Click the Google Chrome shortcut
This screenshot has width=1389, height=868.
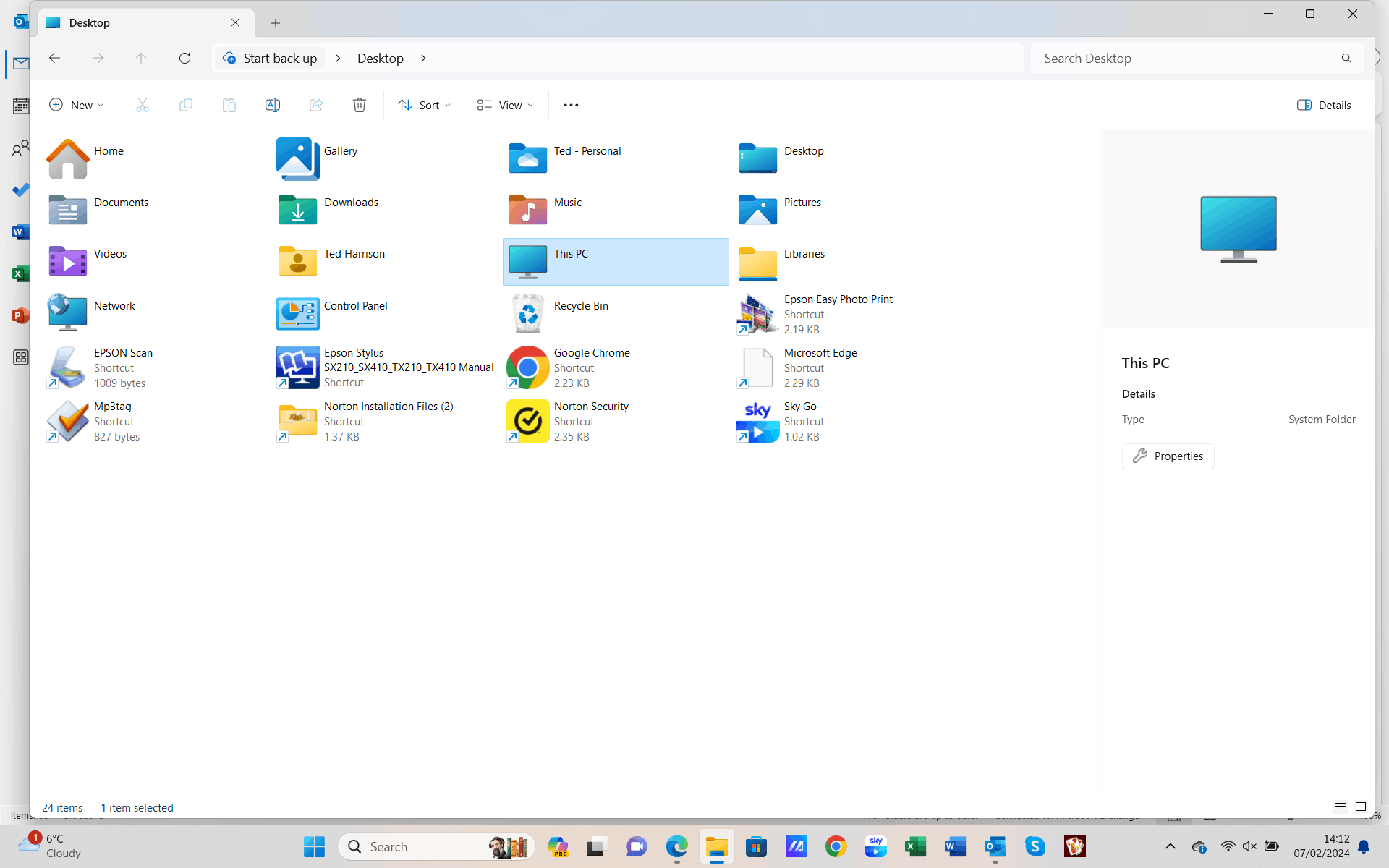tap(528, 367)
